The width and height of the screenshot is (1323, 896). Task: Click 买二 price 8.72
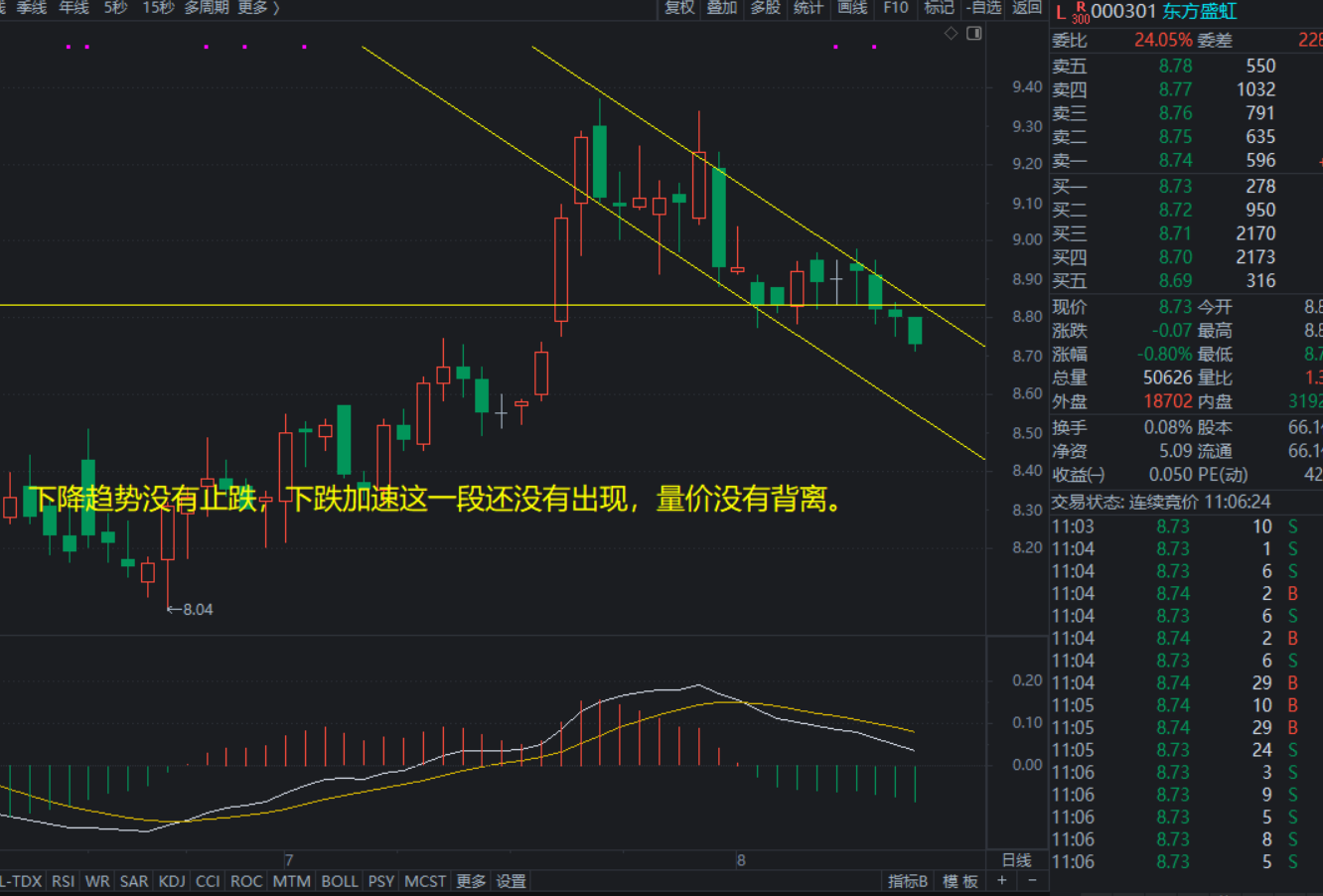point(1175,210)
